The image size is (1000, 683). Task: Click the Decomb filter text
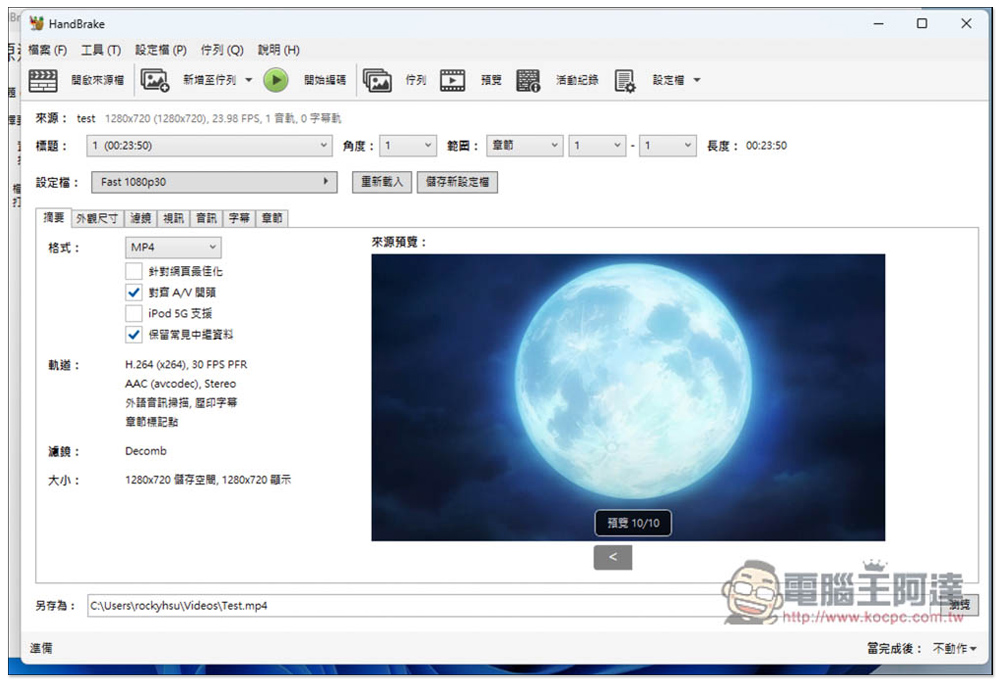tap(145, 451)
